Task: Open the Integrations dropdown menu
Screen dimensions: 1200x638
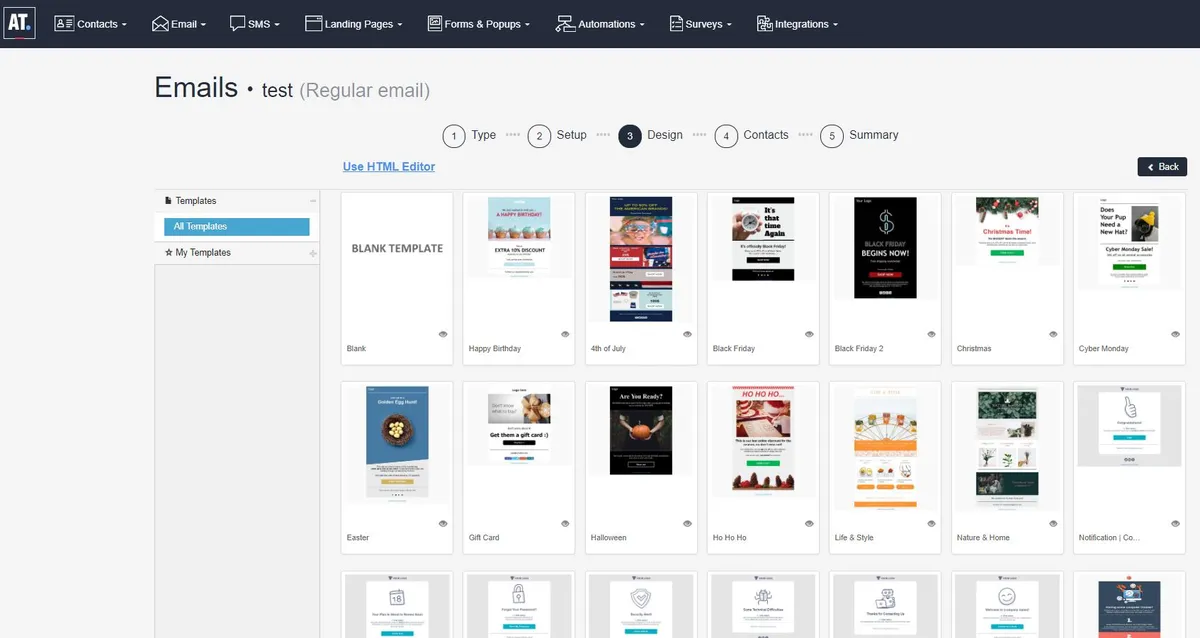Action: pyautogui.click(x=797, y=24)
